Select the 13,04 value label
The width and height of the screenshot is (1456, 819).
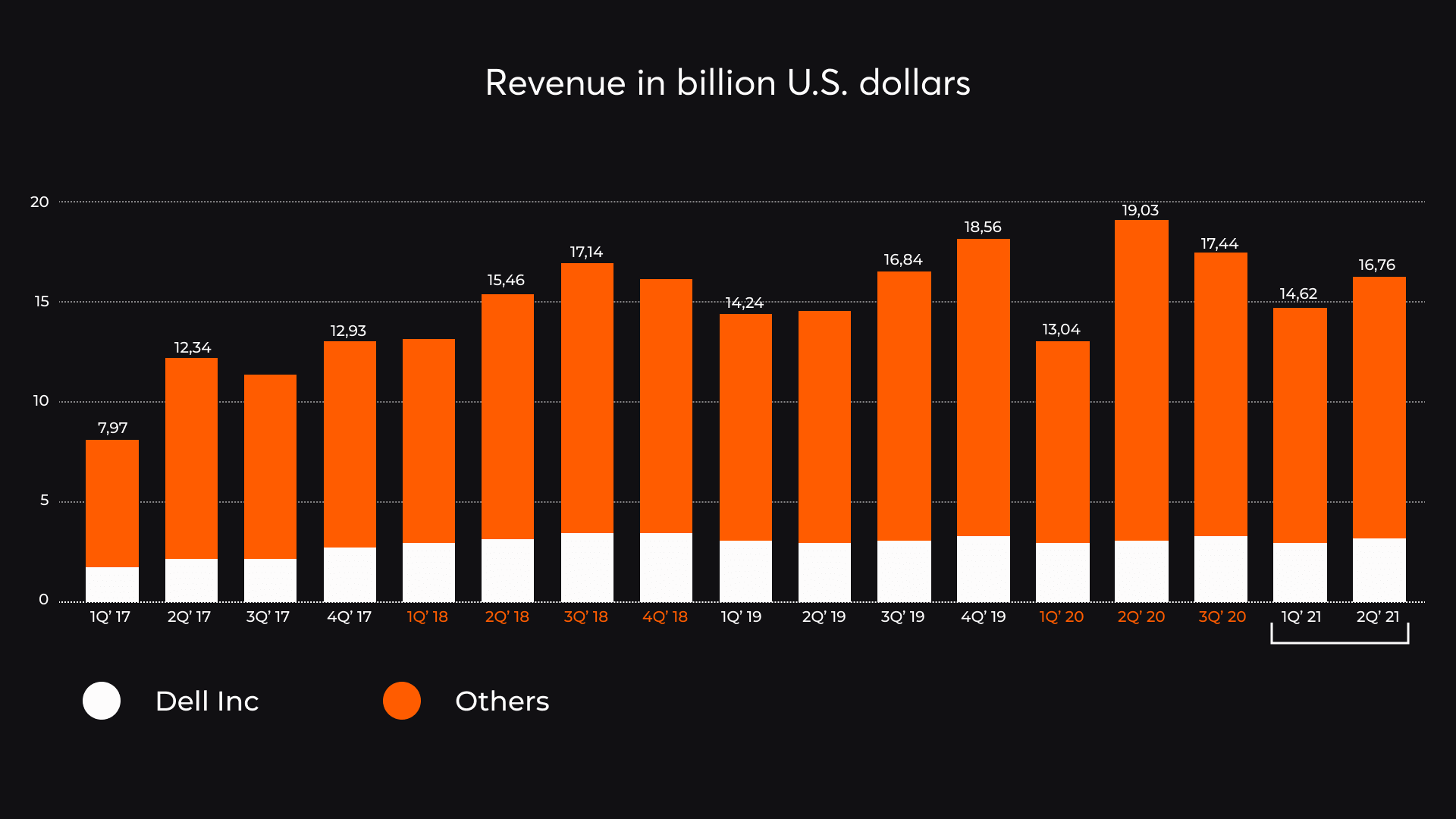[x=1061, y=329]
